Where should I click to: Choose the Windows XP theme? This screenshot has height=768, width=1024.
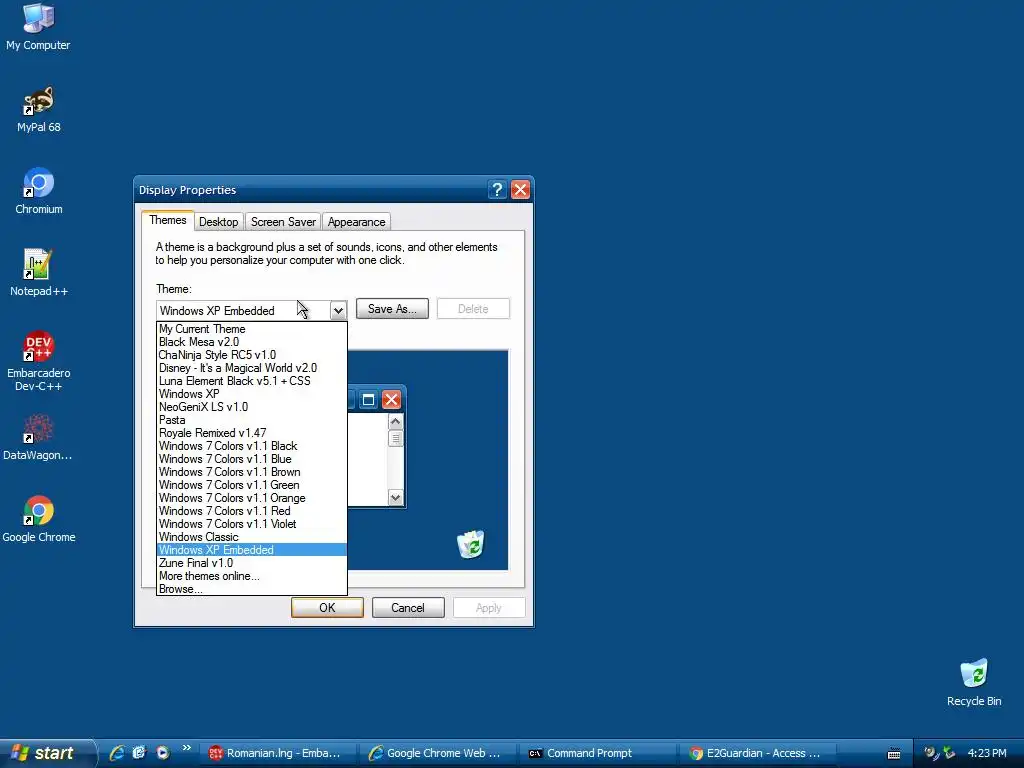tap(251, 394)
